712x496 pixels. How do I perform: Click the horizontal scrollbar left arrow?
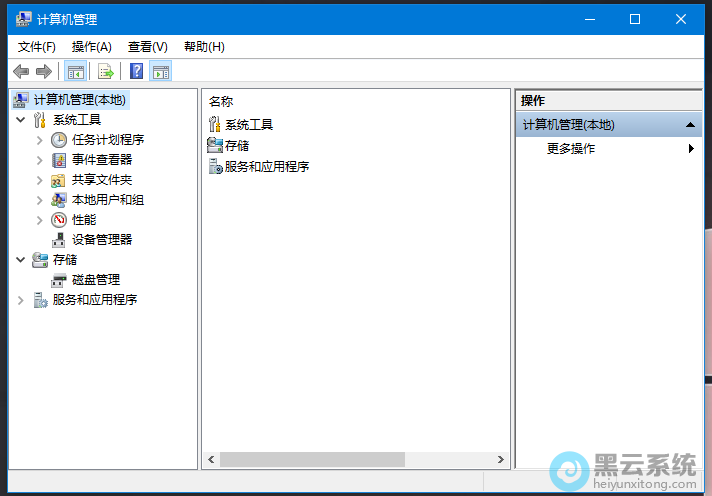(211, 459)
